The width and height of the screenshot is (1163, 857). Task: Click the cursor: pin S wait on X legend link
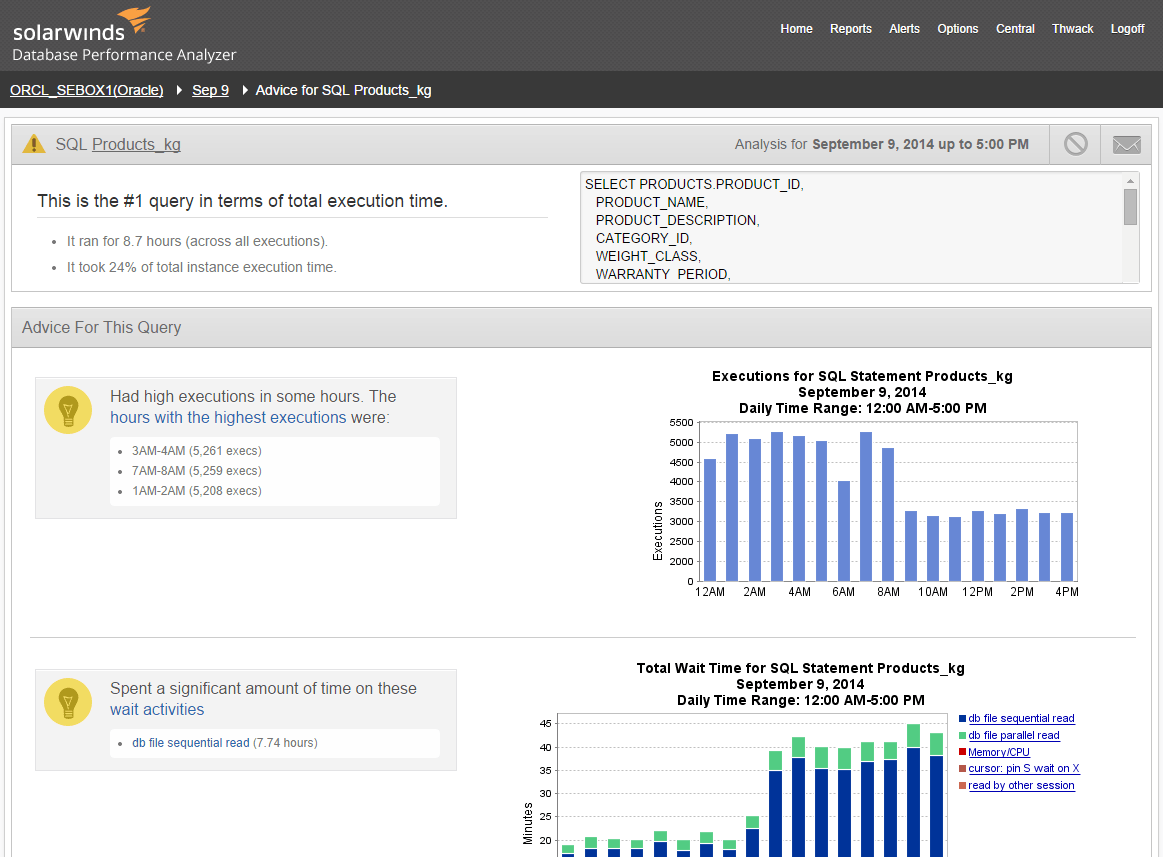tap(1023, 768)
